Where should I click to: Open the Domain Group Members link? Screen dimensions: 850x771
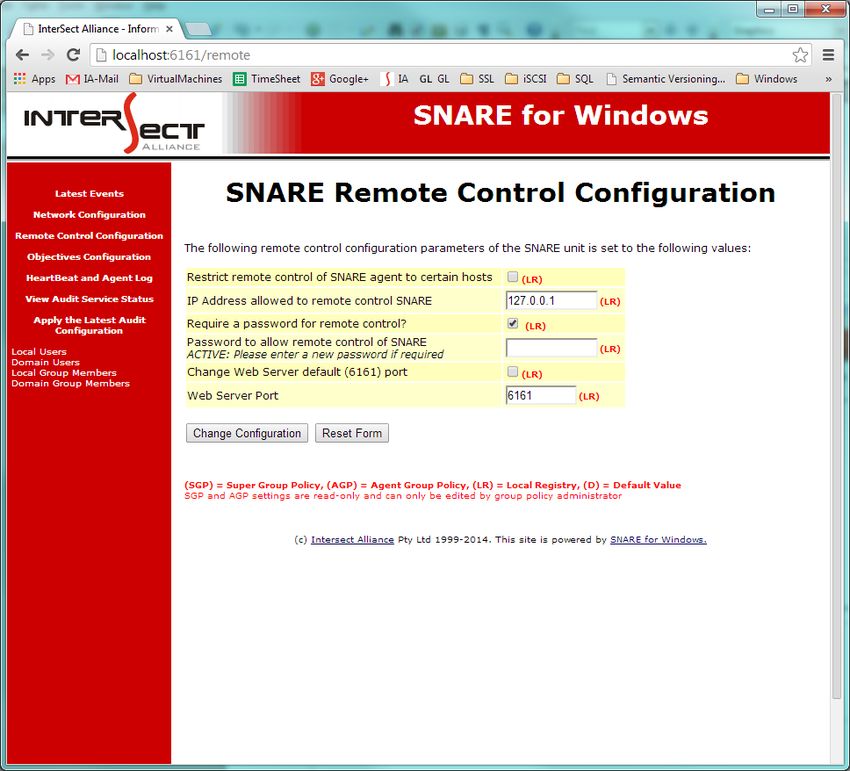pyautogui.click(x=70, y=383)
